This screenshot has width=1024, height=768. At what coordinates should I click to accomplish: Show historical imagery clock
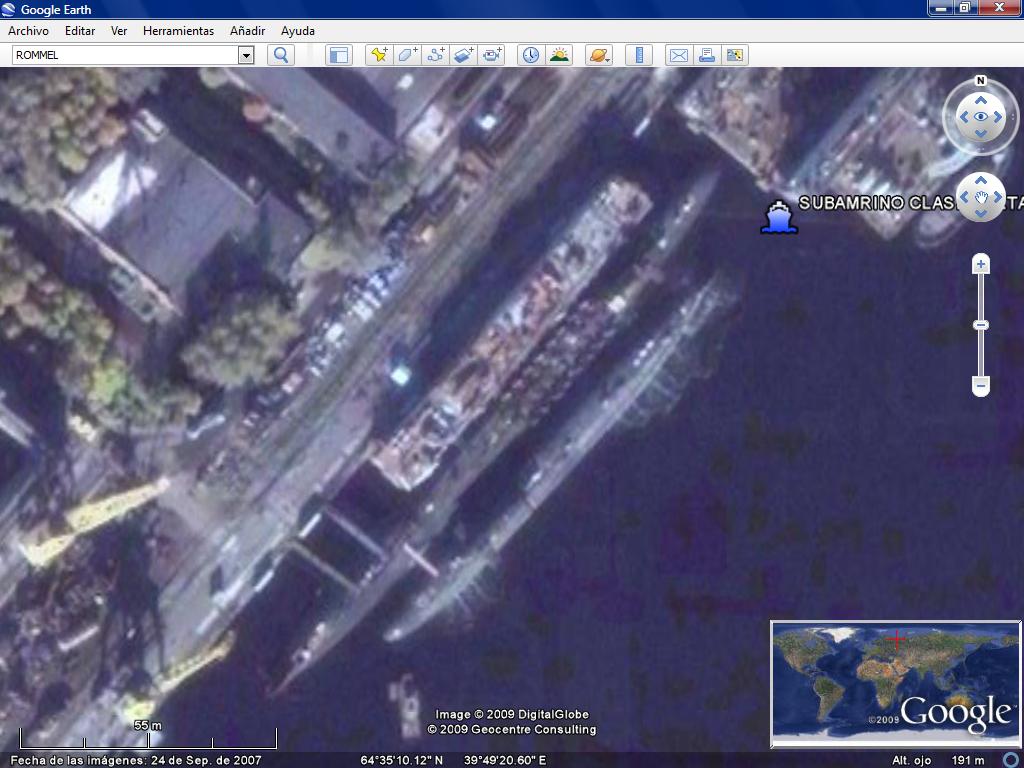(531, 55)
